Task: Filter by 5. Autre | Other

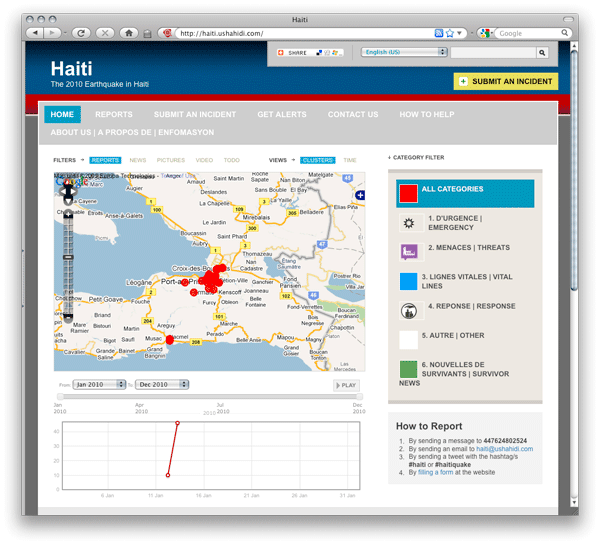Action: (x=453, y=335)
